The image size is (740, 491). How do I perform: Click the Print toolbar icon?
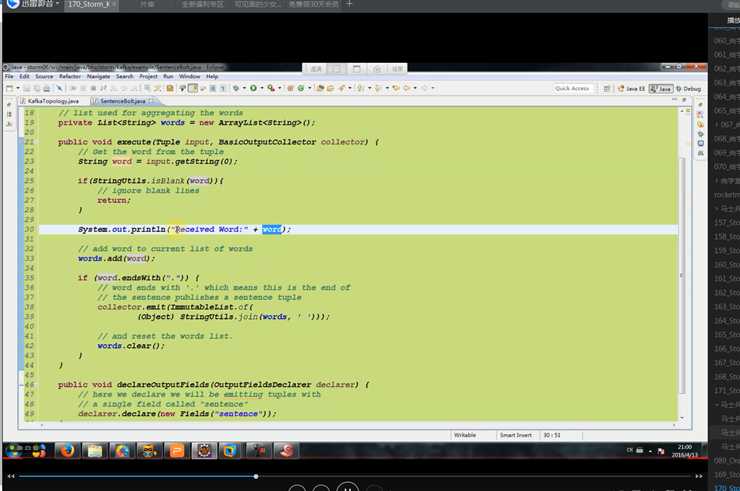coord(47,88)
